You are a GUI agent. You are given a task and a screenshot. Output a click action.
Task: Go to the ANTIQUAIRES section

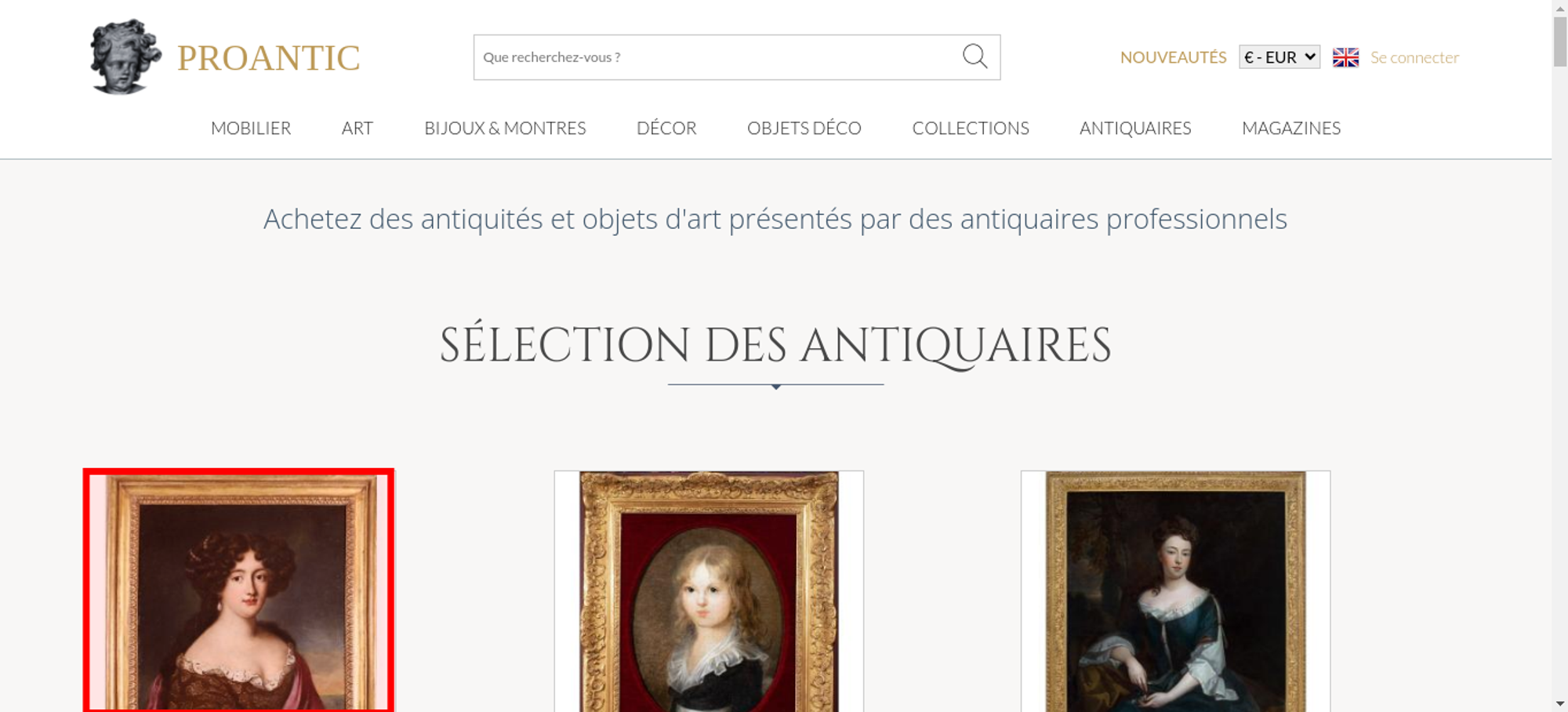1135,128
